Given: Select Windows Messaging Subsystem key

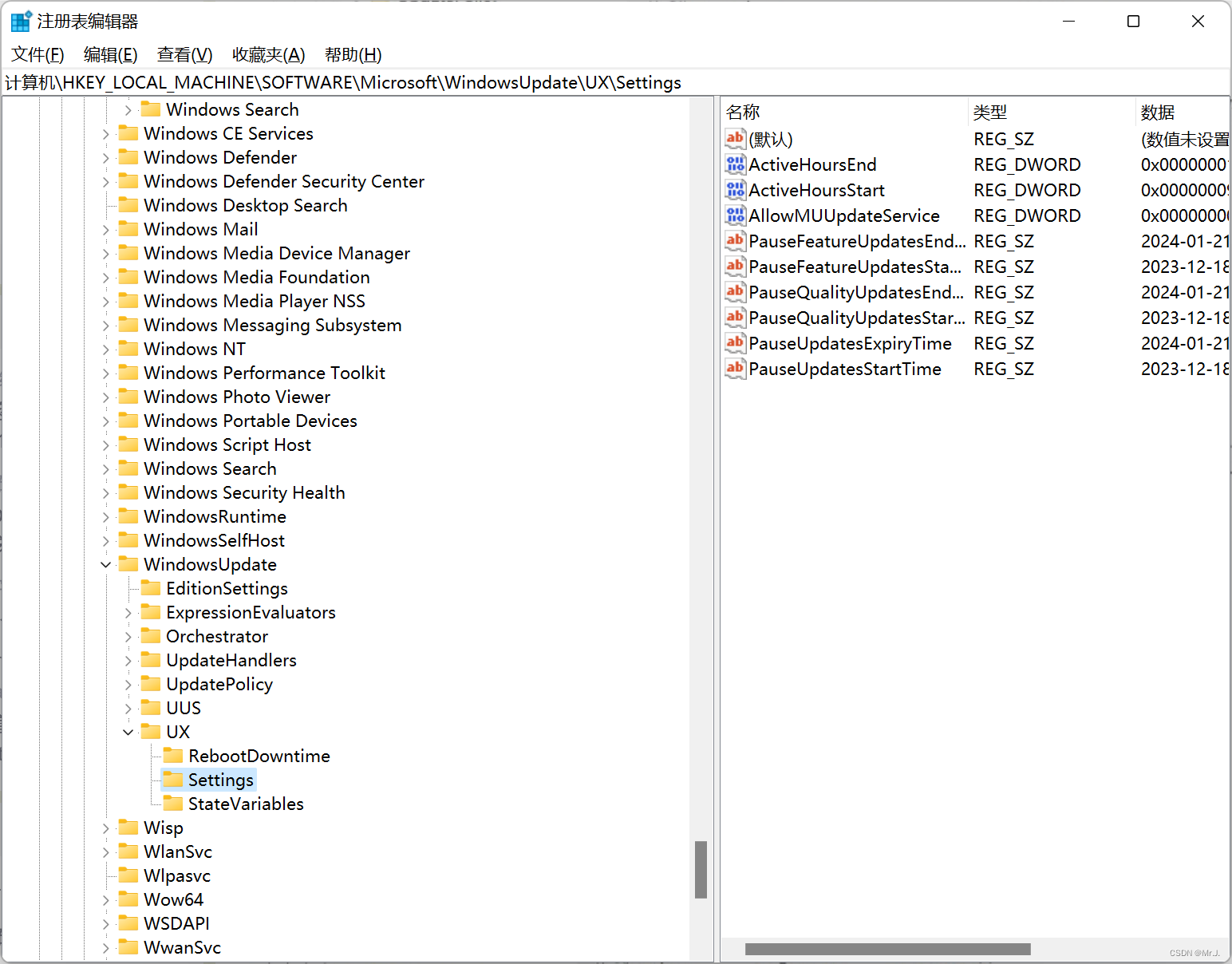Looking at the screenshot, I should pos(272,325).
